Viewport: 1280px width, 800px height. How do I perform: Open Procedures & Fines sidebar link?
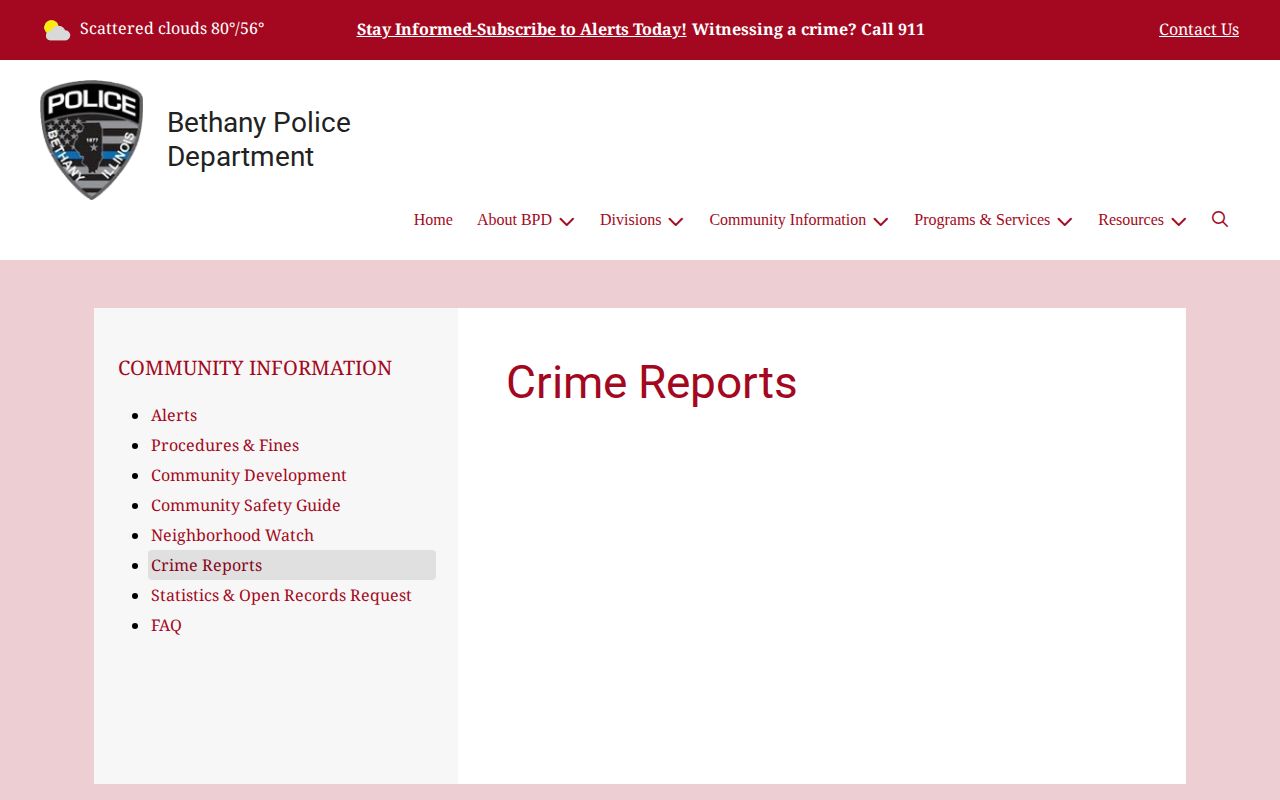click(x=225, y=445)
